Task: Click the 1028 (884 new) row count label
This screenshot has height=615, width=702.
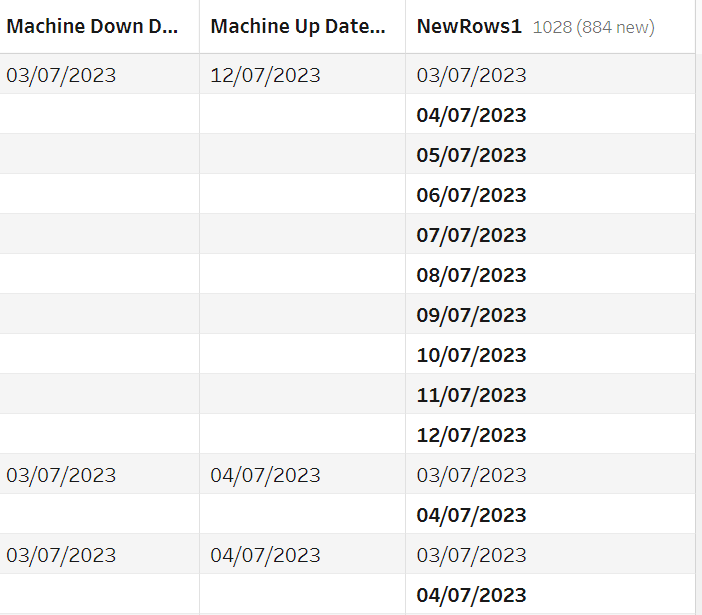Action: [x=593, y=28]
